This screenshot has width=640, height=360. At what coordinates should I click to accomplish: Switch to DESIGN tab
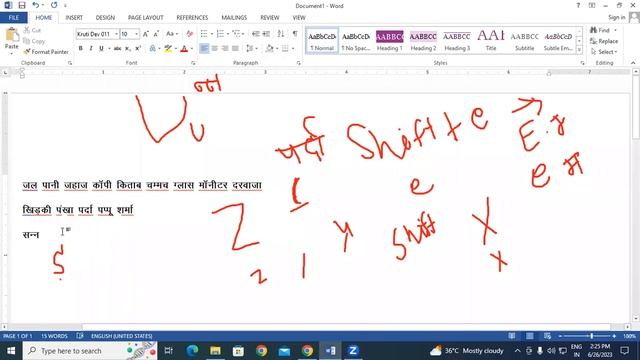click(105, 18)
